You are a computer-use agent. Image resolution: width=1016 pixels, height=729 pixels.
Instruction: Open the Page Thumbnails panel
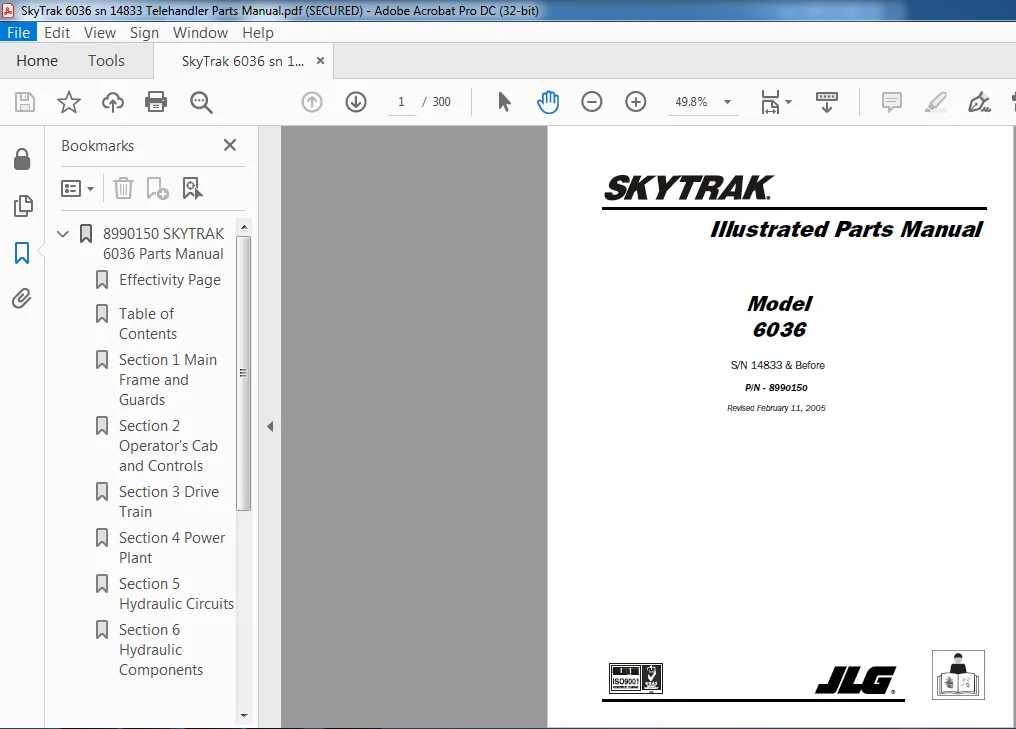click(x=23, y=205)
